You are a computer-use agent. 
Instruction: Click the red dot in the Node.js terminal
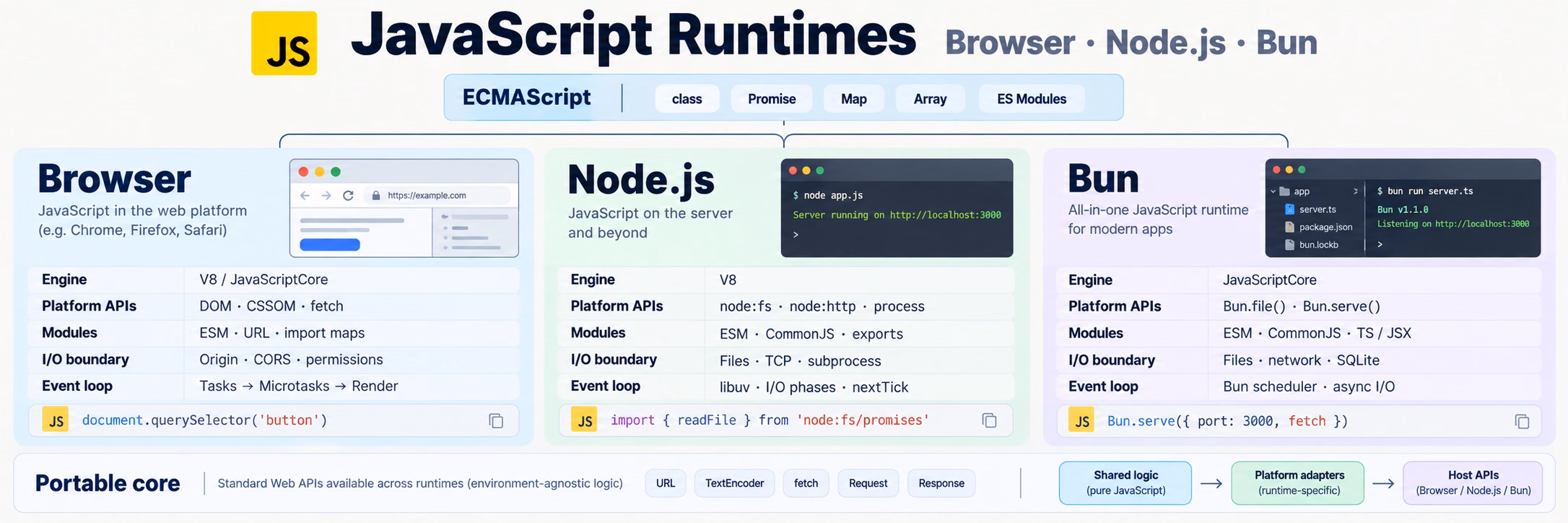793,170
